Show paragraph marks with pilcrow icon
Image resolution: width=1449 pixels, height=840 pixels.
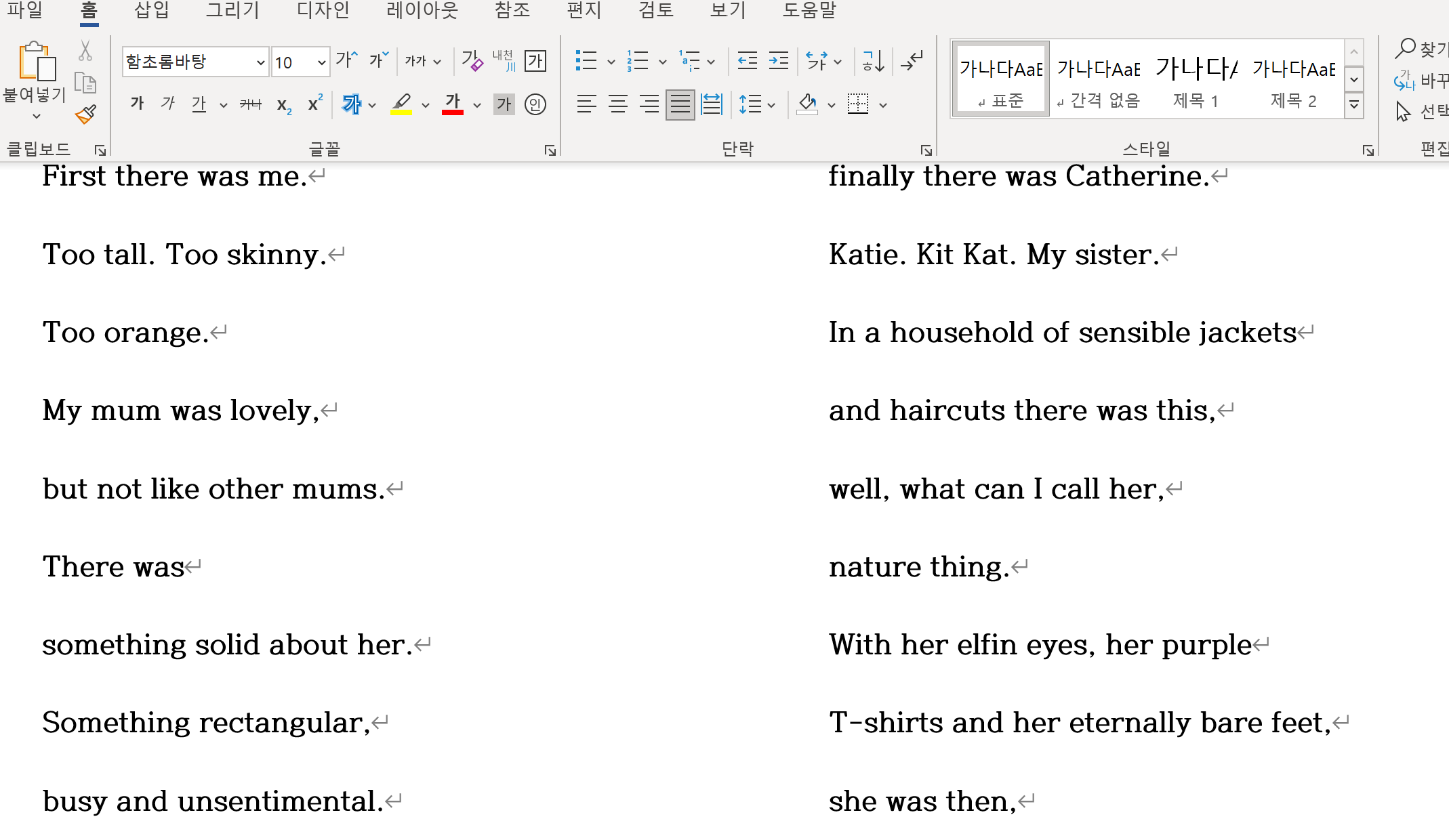912,61
